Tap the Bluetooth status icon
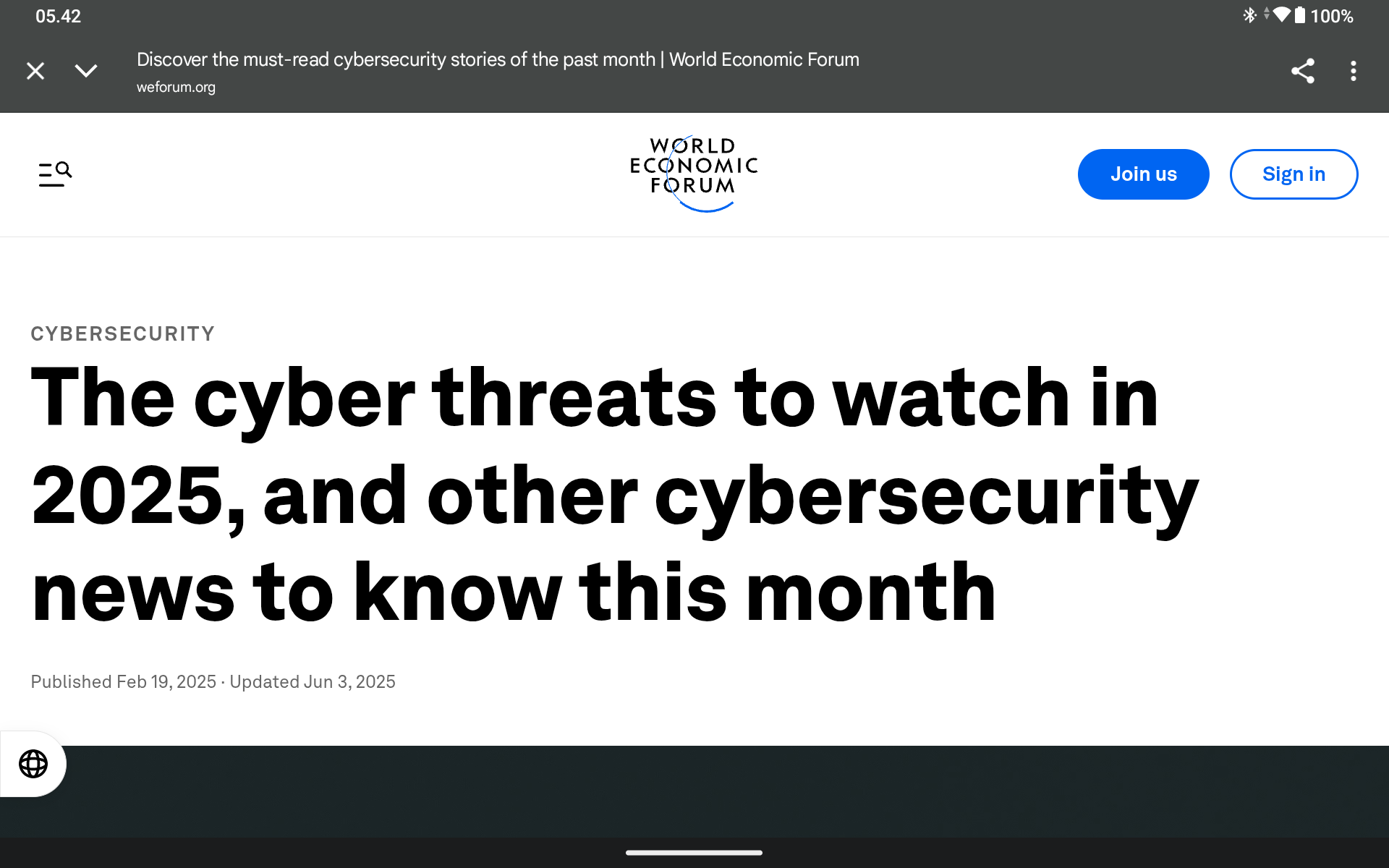 pos(1249,15)
